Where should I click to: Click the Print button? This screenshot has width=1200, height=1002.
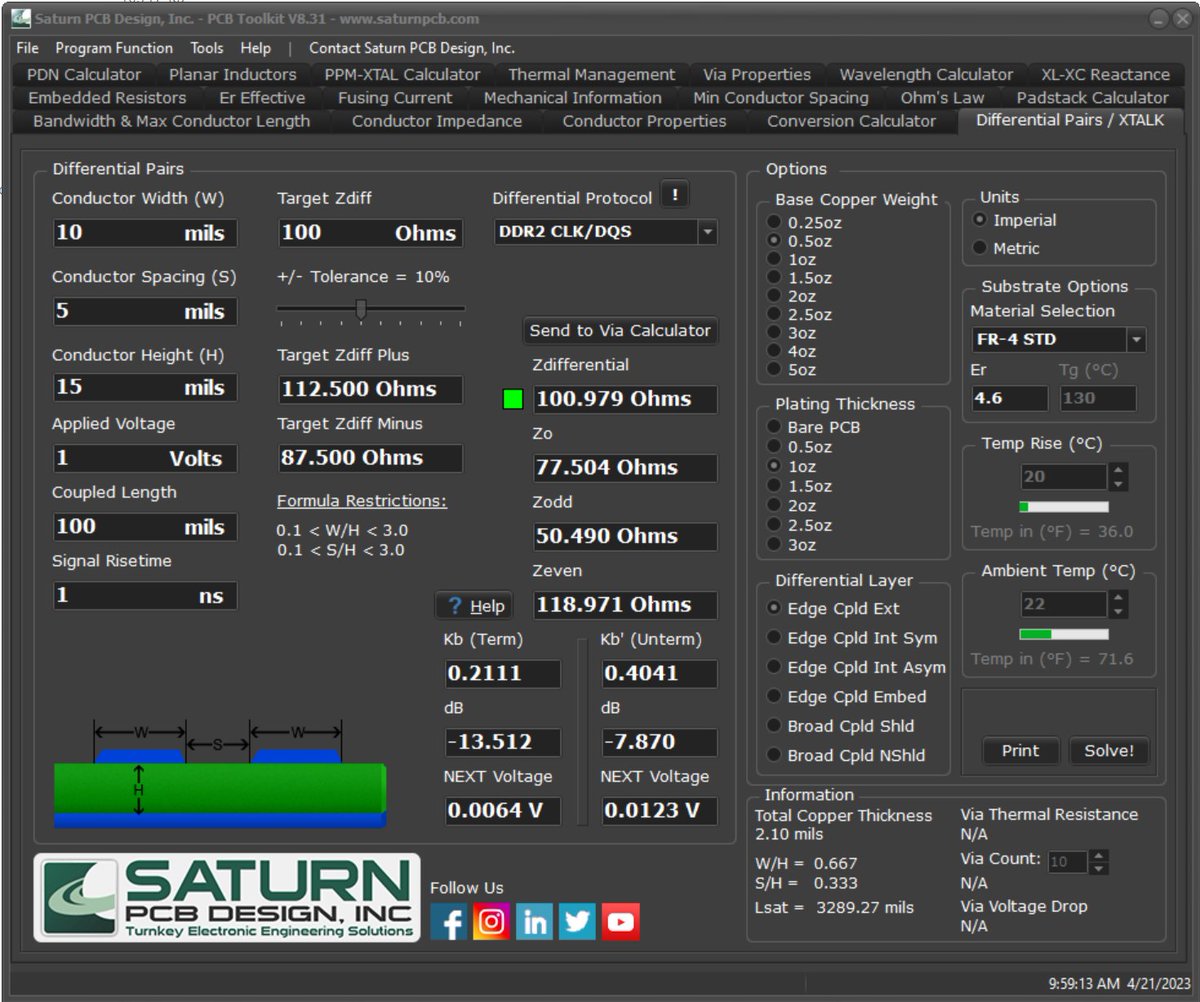tap(1020, 751)
